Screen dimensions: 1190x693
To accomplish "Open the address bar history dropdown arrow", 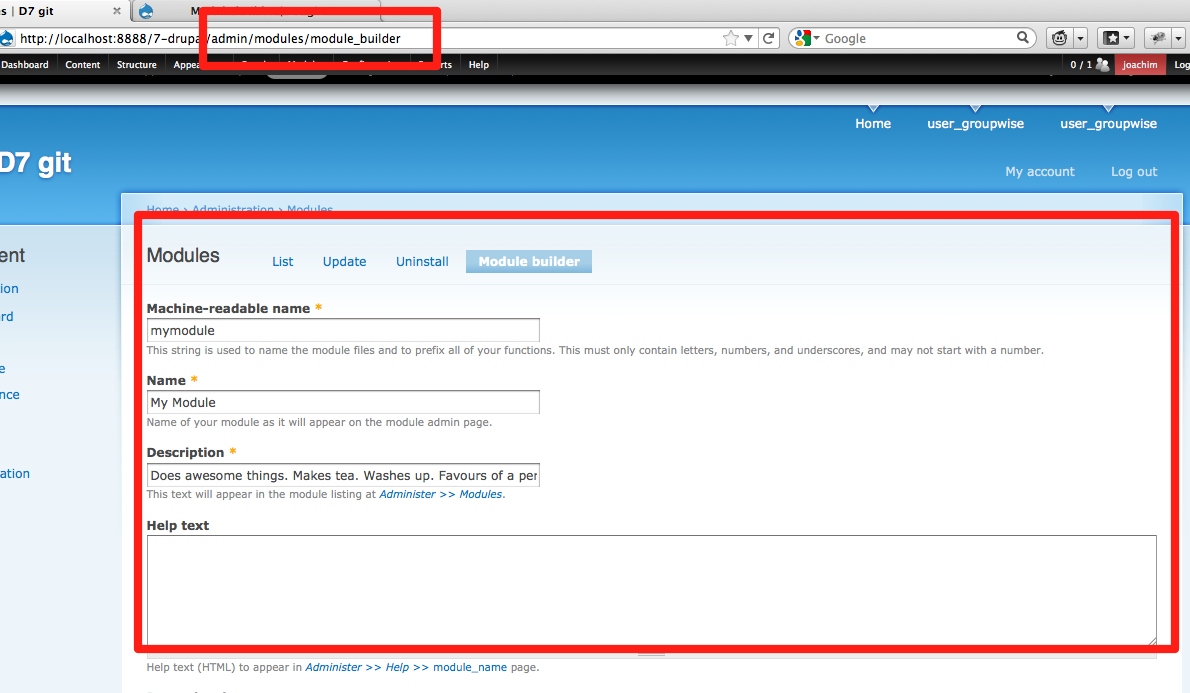I will [x=748, y=38].
